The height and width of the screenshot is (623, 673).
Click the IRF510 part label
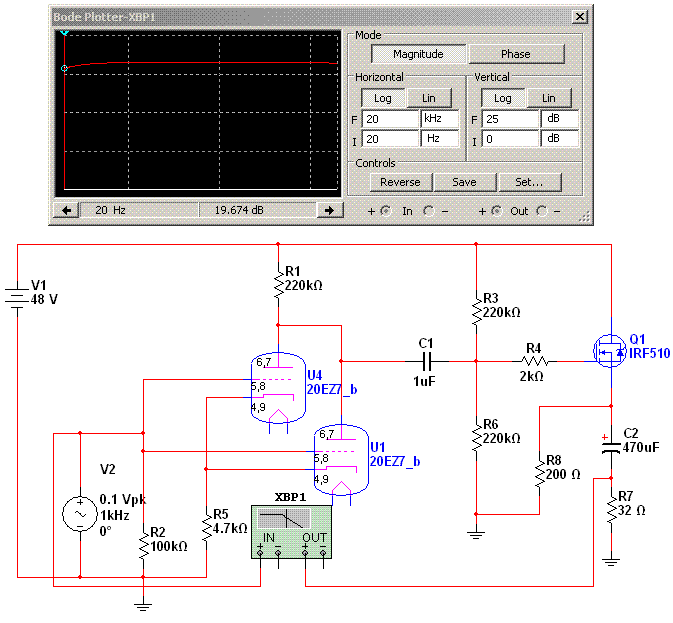click(x=649, y=354)
